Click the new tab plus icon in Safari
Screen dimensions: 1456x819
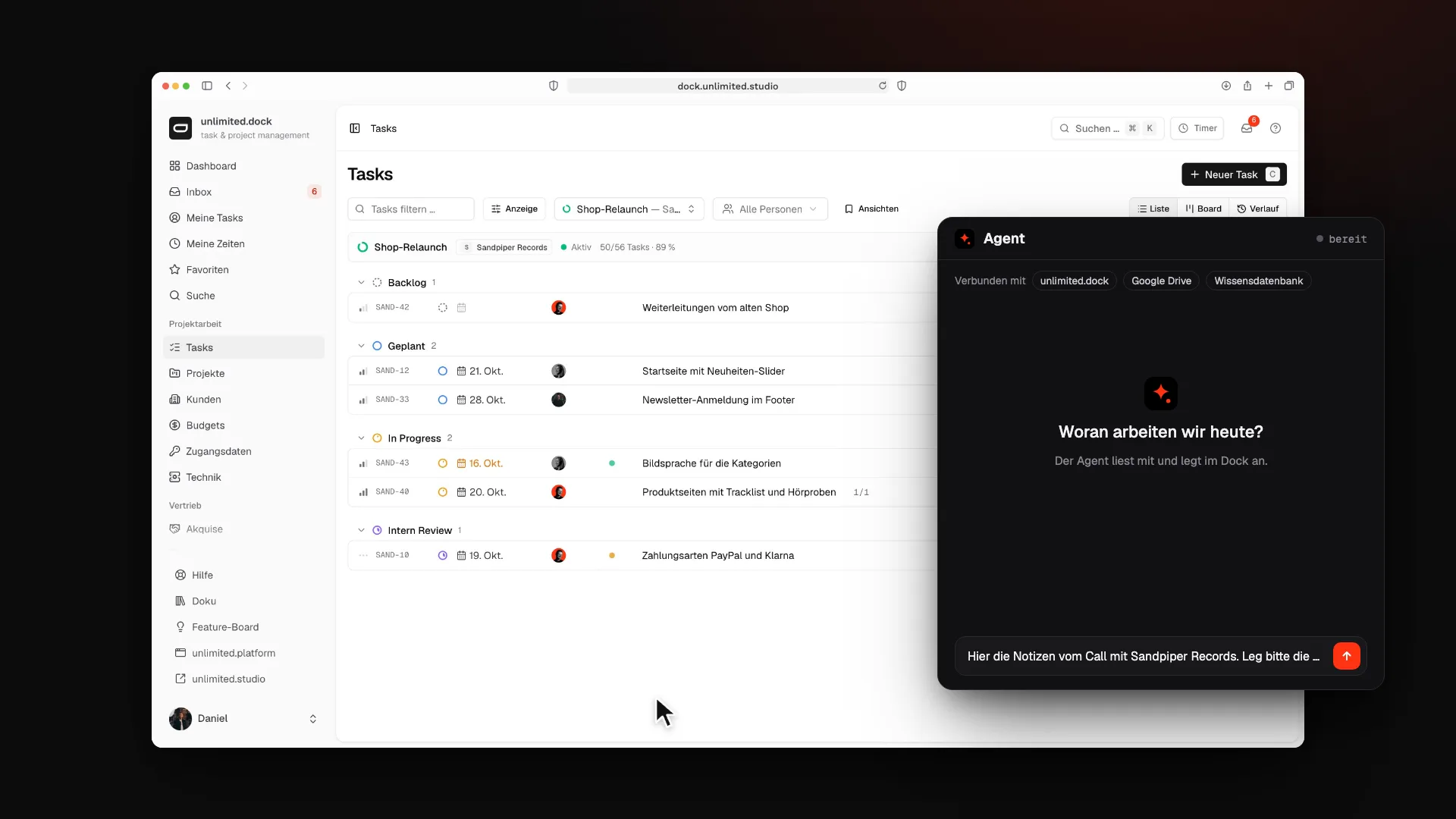click(x=1269, y=86)
